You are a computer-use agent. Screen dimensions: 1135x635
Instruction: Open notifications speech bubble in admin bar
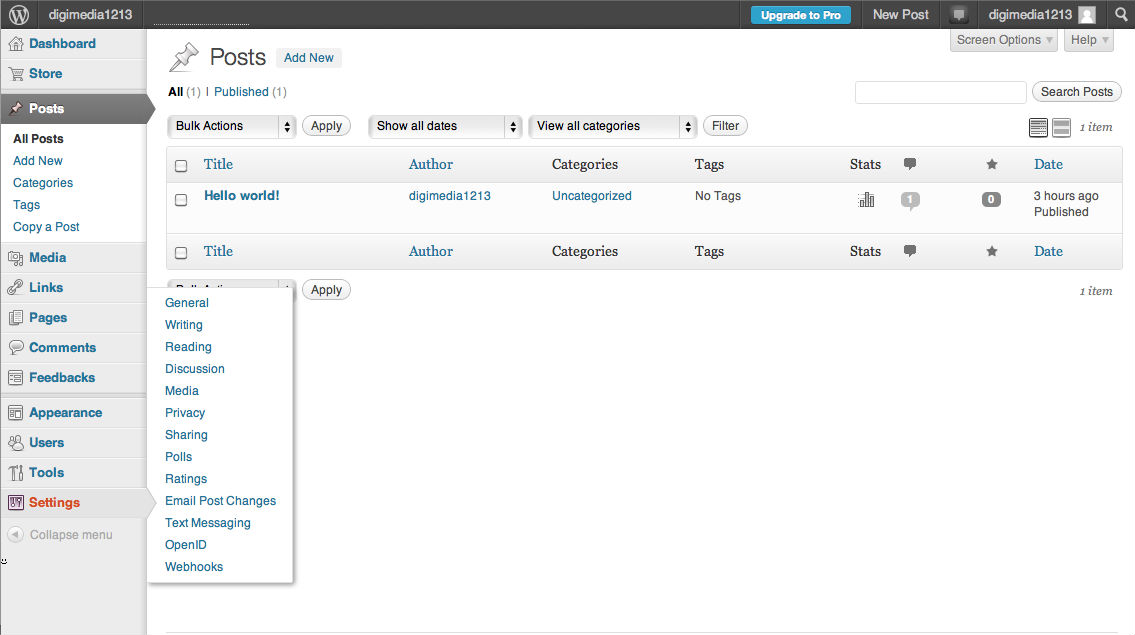tap(959, 14)
